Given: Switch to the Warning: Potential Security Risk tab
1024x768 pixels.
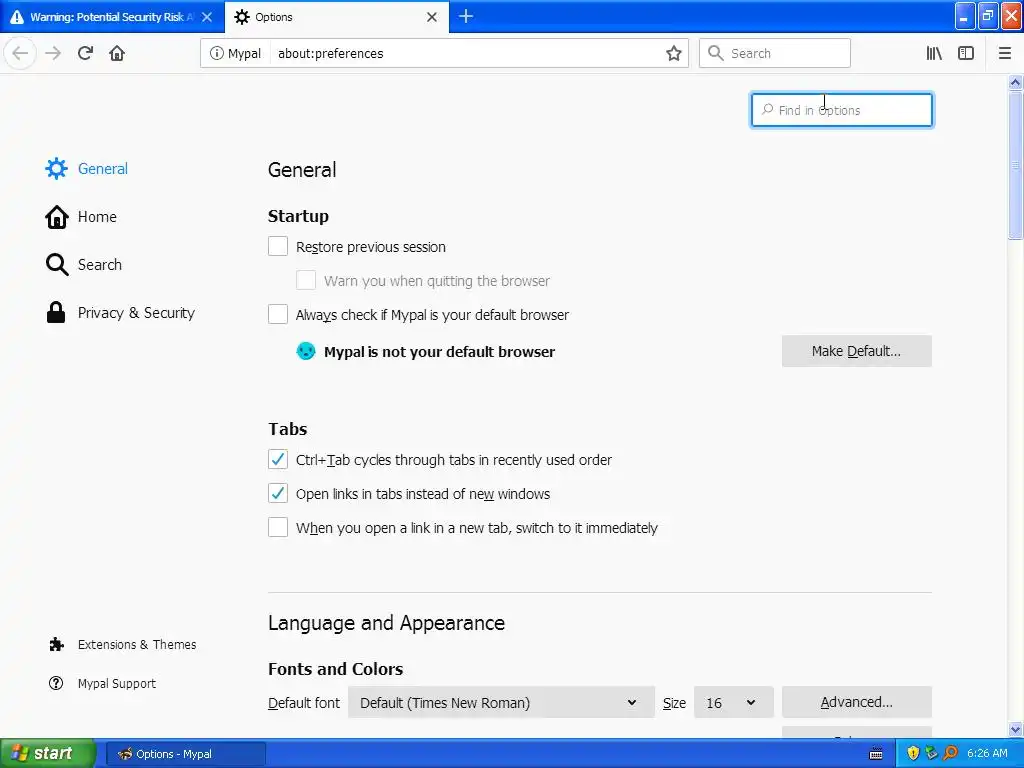Looking at the screenshot, I should 112,17.
